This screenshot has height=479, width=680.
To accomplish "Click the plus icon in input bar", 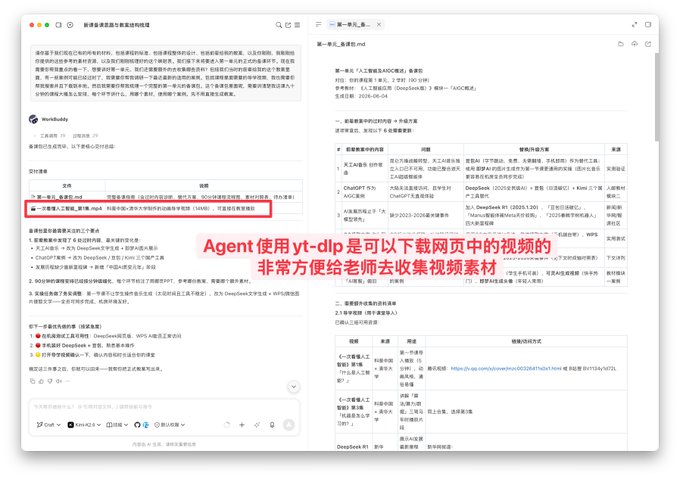I will (242, 425).
